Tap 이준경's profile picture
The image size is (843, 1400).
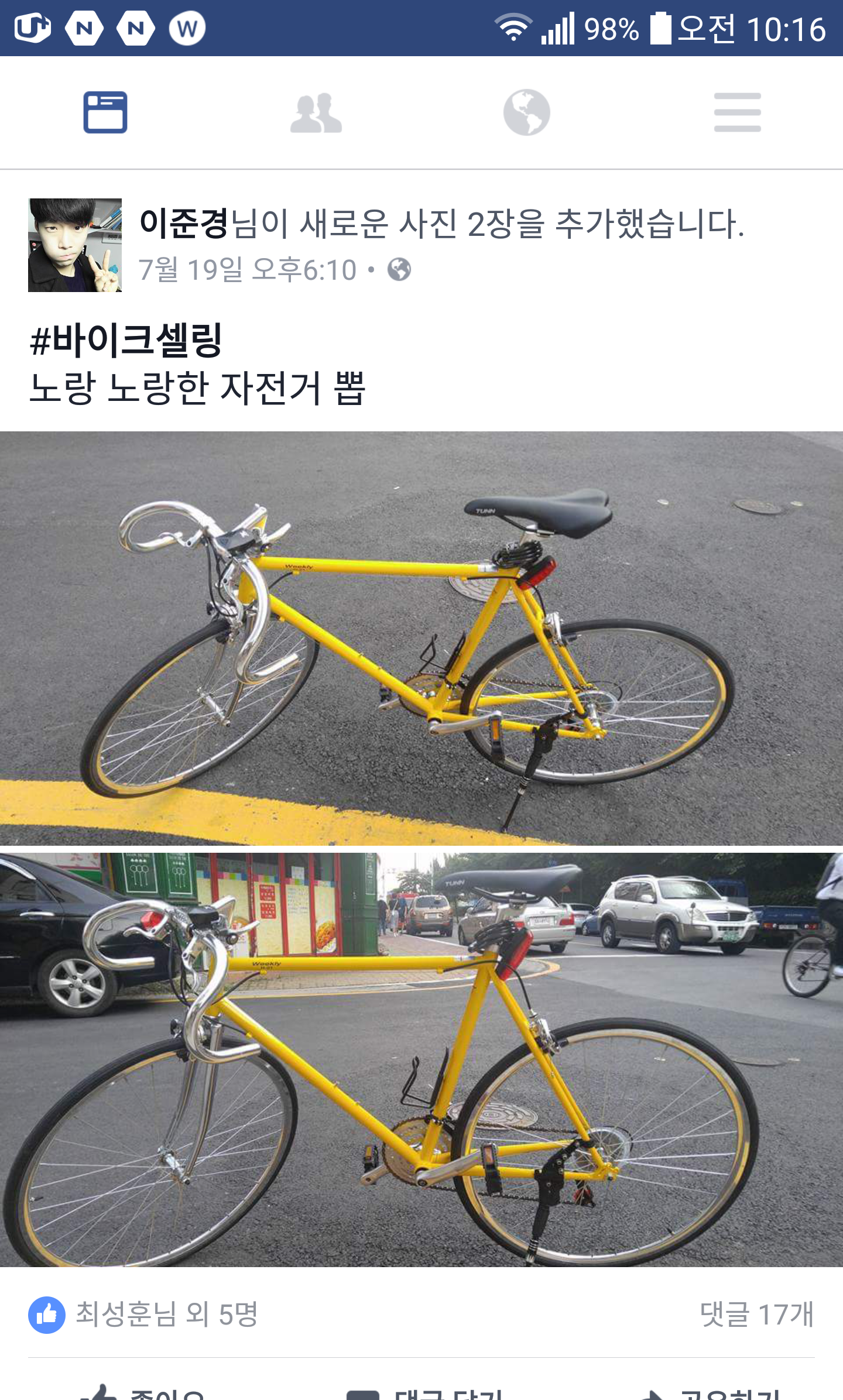pos(75,245)
